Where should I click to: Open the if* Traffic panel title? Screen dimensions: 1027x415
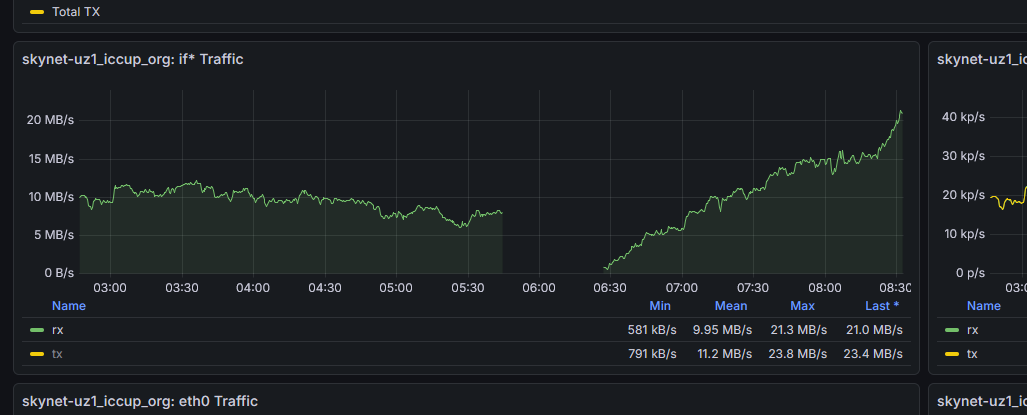coord(133,60)
